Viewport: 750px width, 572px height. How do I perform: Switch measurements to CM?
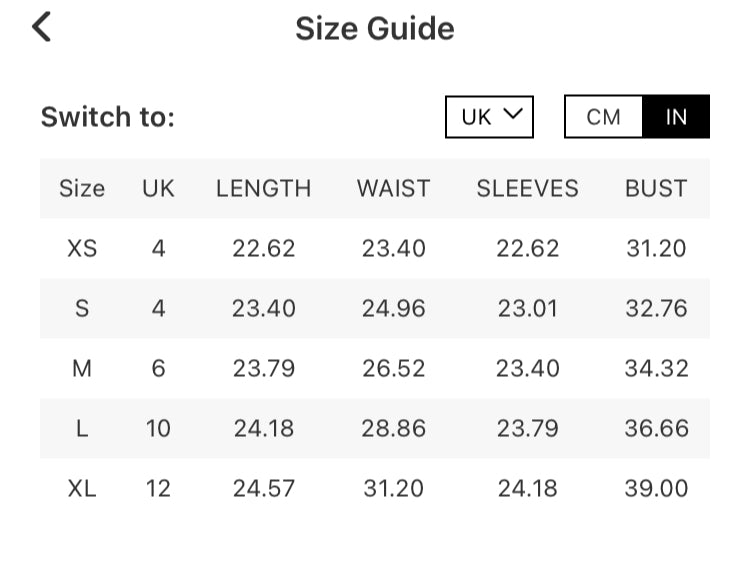[x=603, y=117]
